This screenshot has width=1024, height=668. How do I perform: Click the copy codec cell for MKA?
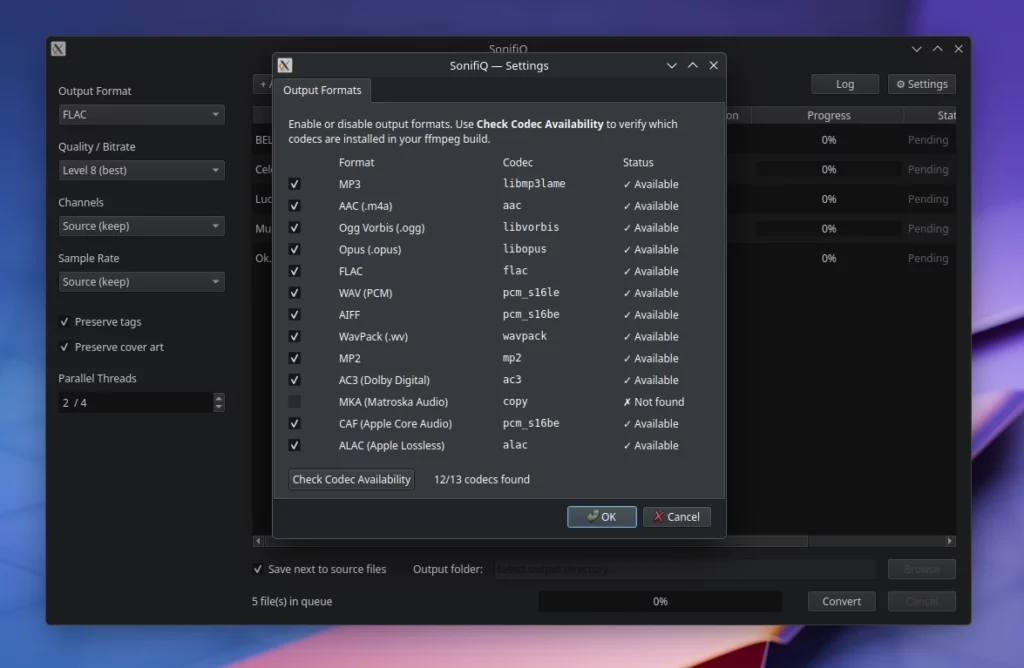(515, 402)
